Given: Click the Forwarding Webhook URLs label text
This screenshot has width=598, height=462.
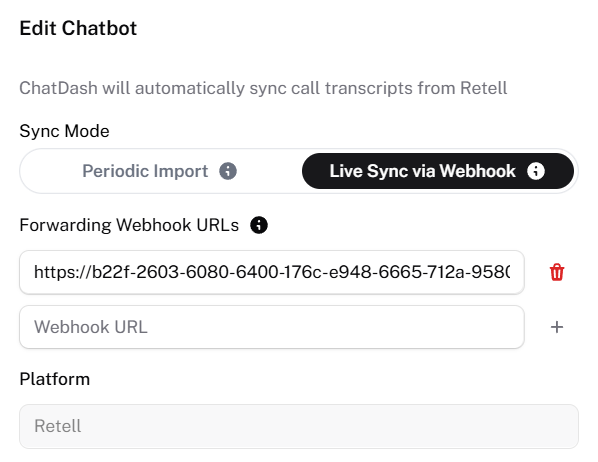Looking at the screenshot, I should [129, 225].
